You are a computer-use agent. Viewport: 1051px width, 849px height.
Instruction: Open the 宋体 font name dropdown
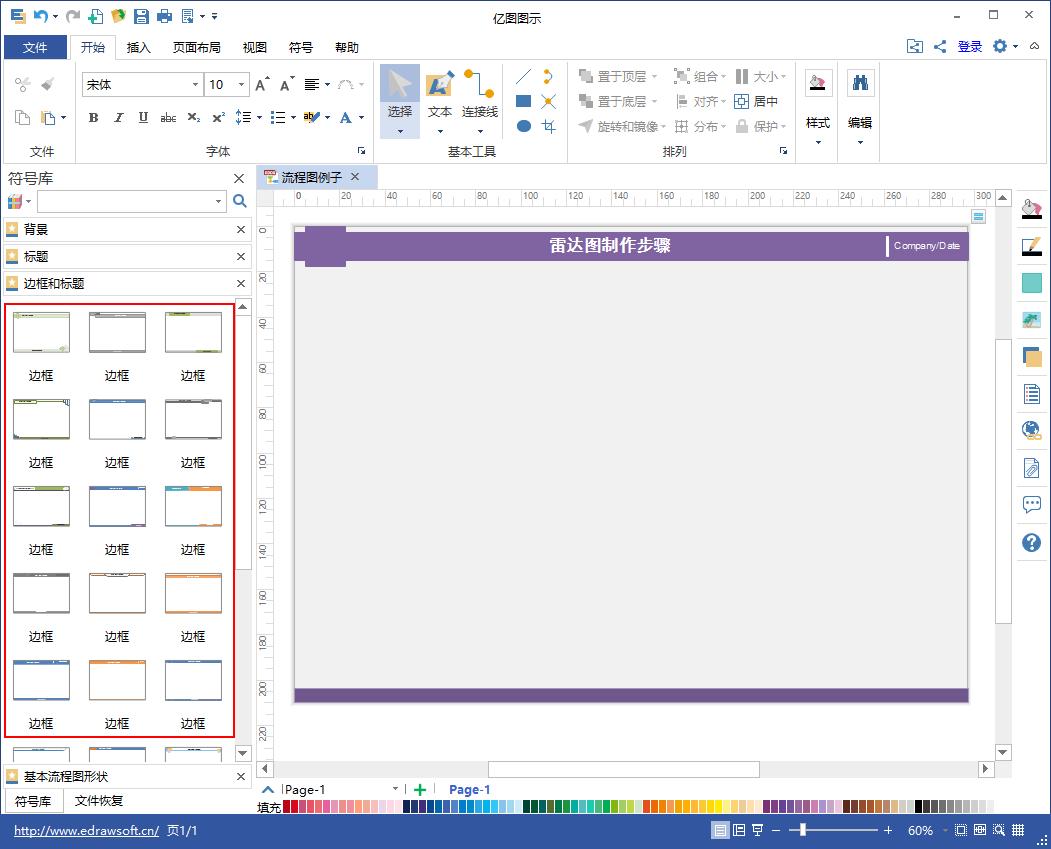(195, 85)
